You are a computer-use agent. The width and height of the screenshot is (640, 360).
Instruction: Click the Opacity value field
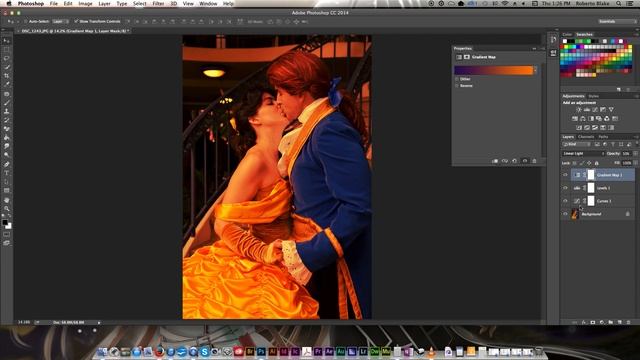626,153
